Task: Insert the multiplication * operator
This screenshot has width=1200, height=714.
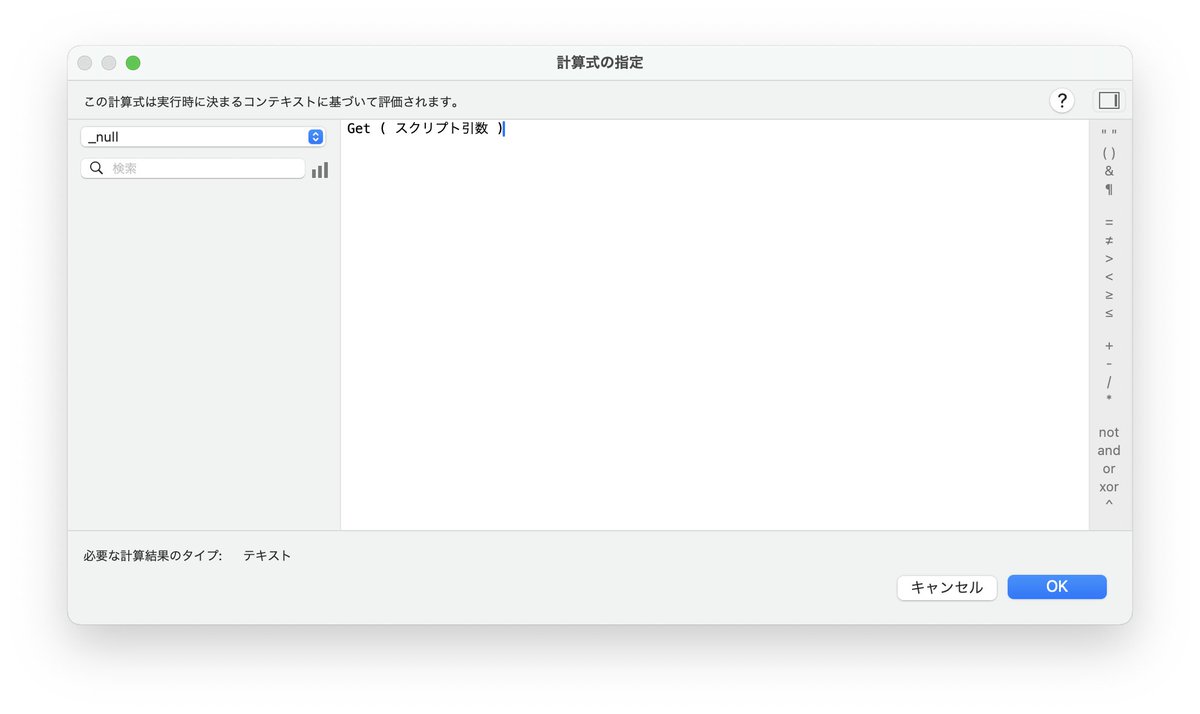Action: click(1109, 400)
